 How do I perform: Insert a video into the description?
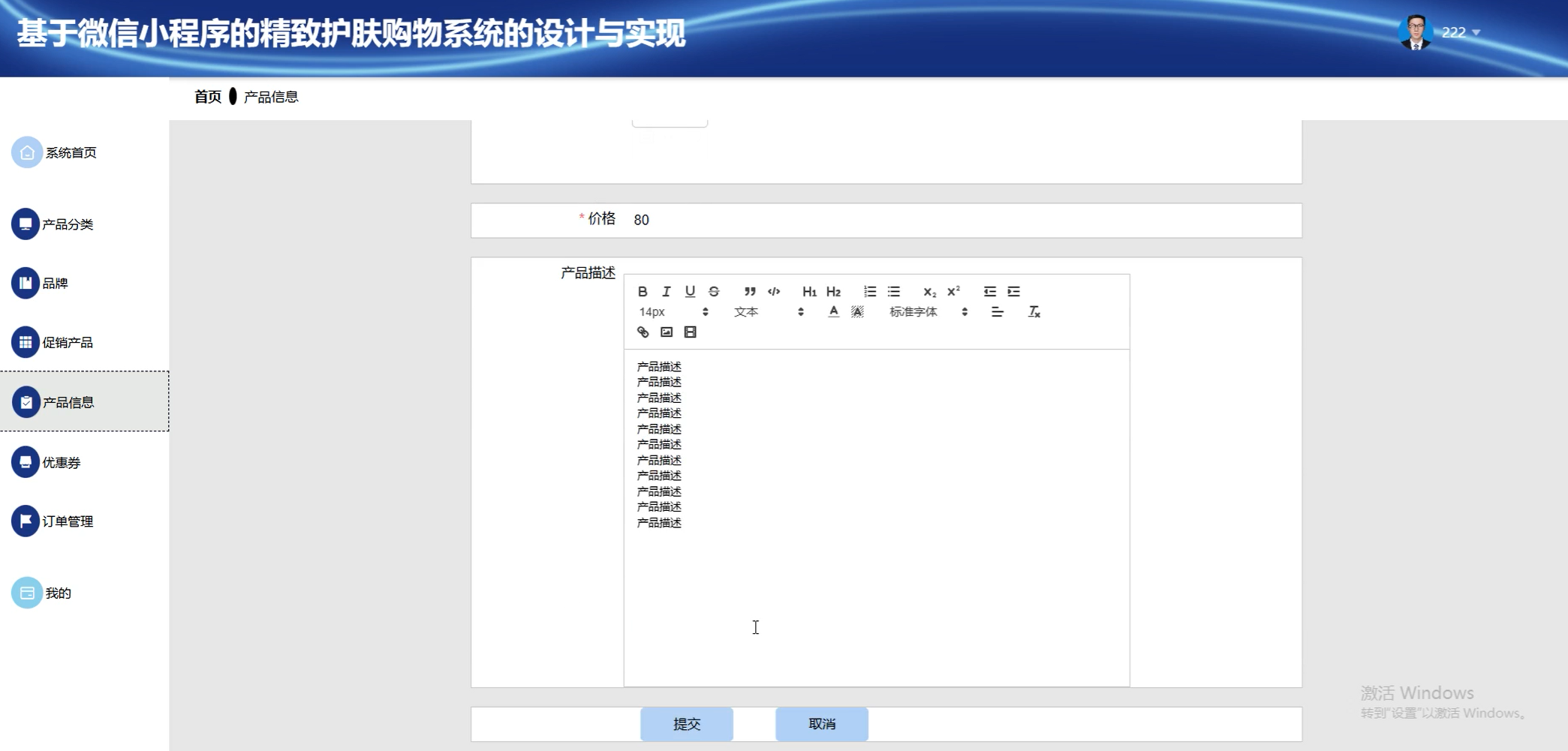[691, 332]
